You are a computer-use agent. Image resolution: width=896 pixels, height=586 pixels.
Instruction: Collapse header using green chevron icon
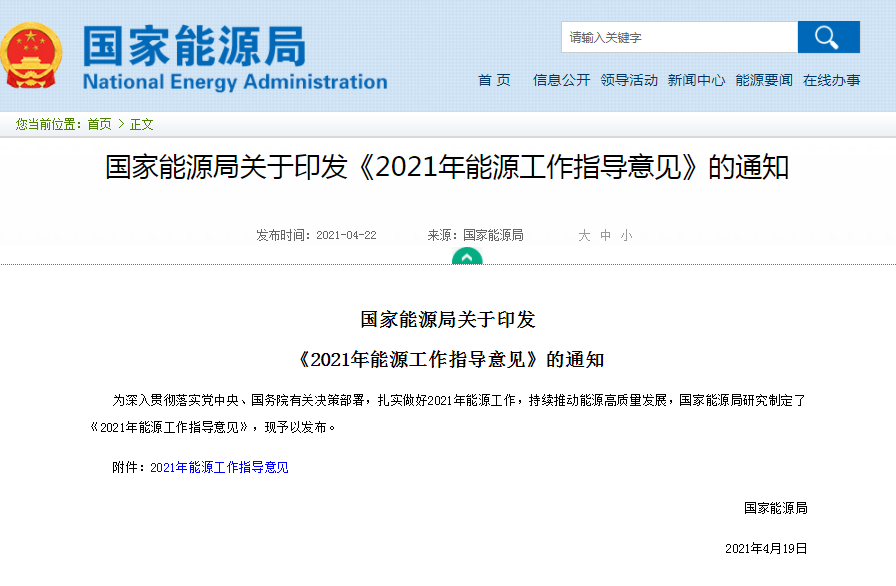(467, 257)
